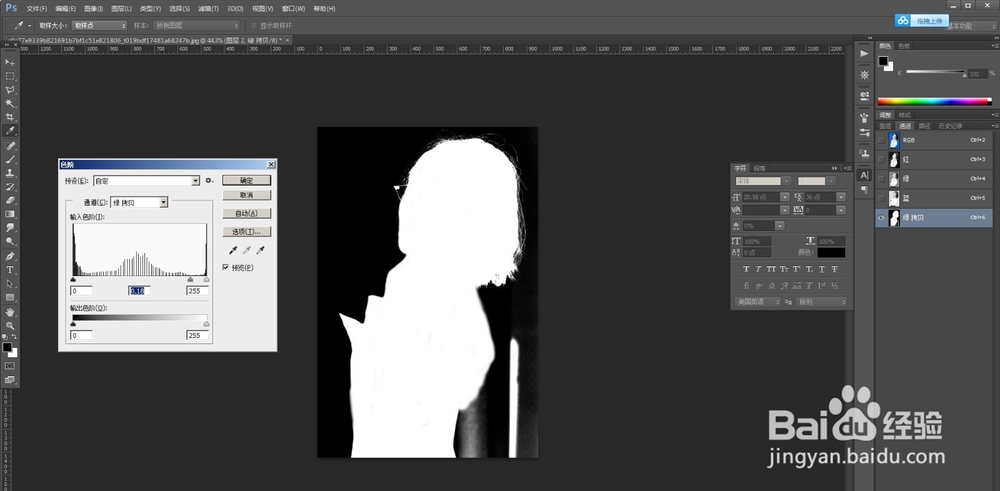Select the Zoom tool
This screenshot has height=491, width=1000.
pyautogui.click(x=10, y=326)
